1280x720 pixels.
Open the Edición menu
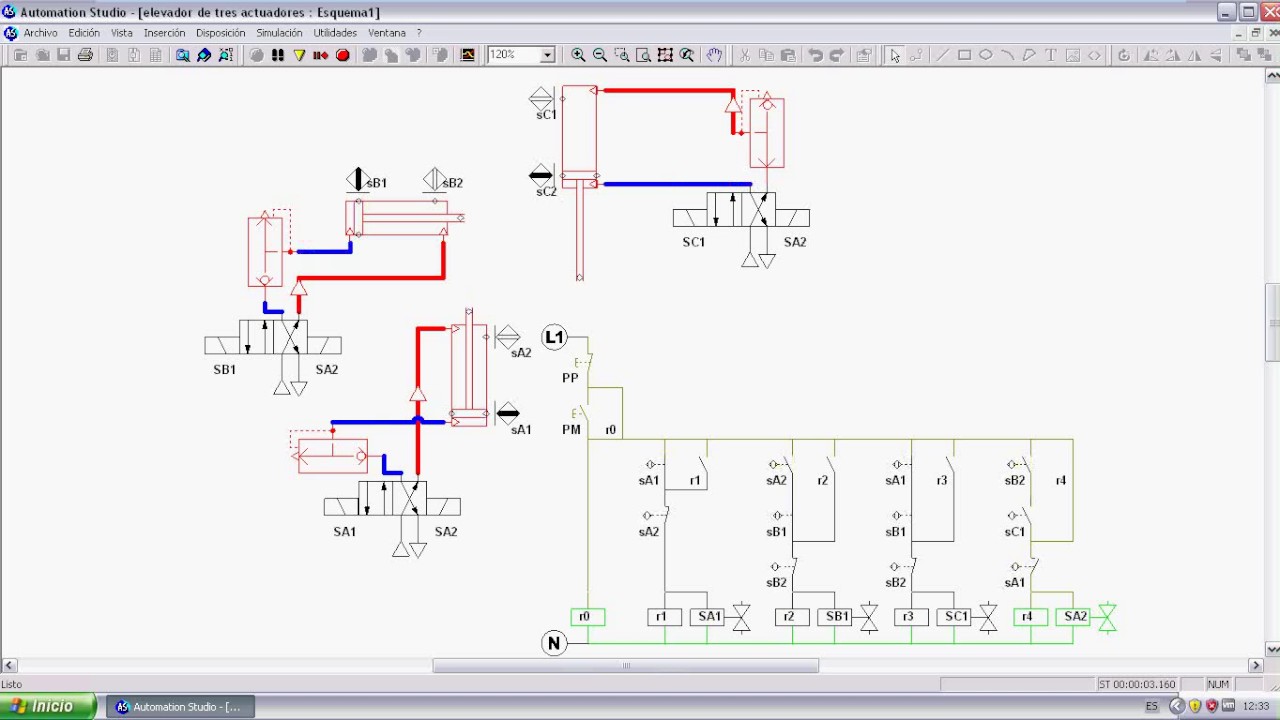[84, 33]
